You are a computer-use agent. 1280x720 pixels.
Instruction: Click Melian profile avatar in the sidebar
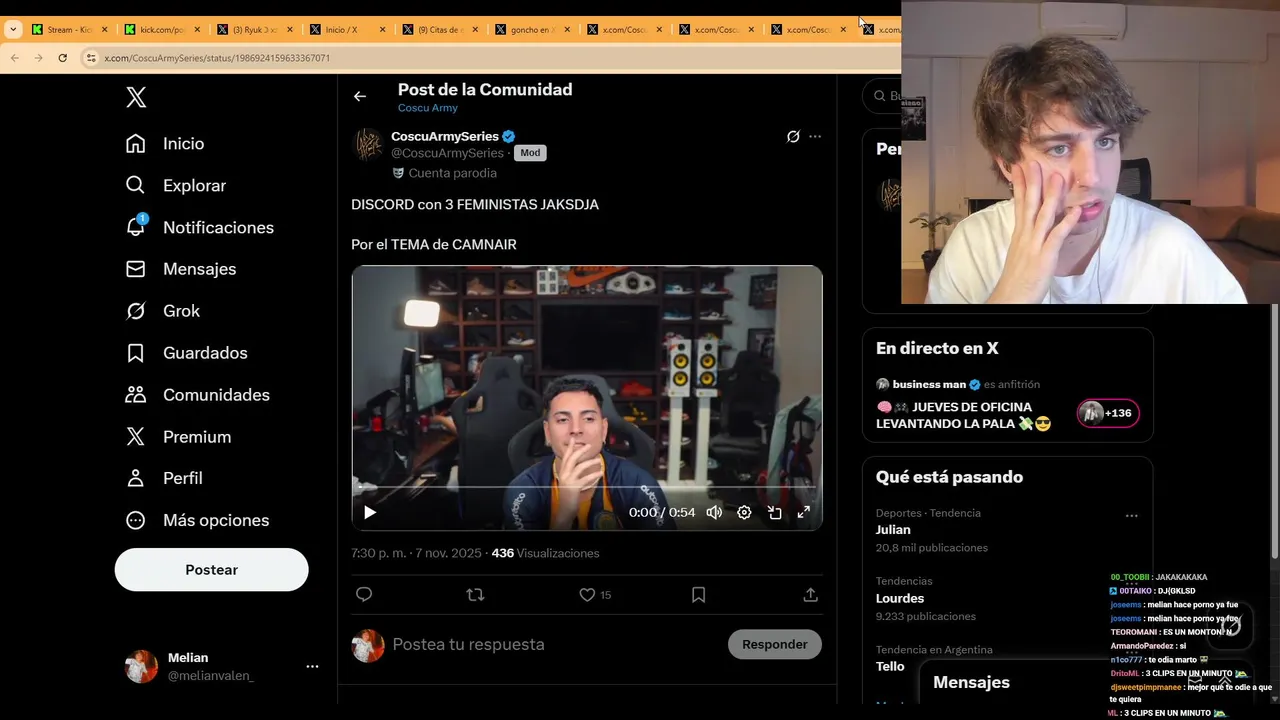(x=141, y=666)
